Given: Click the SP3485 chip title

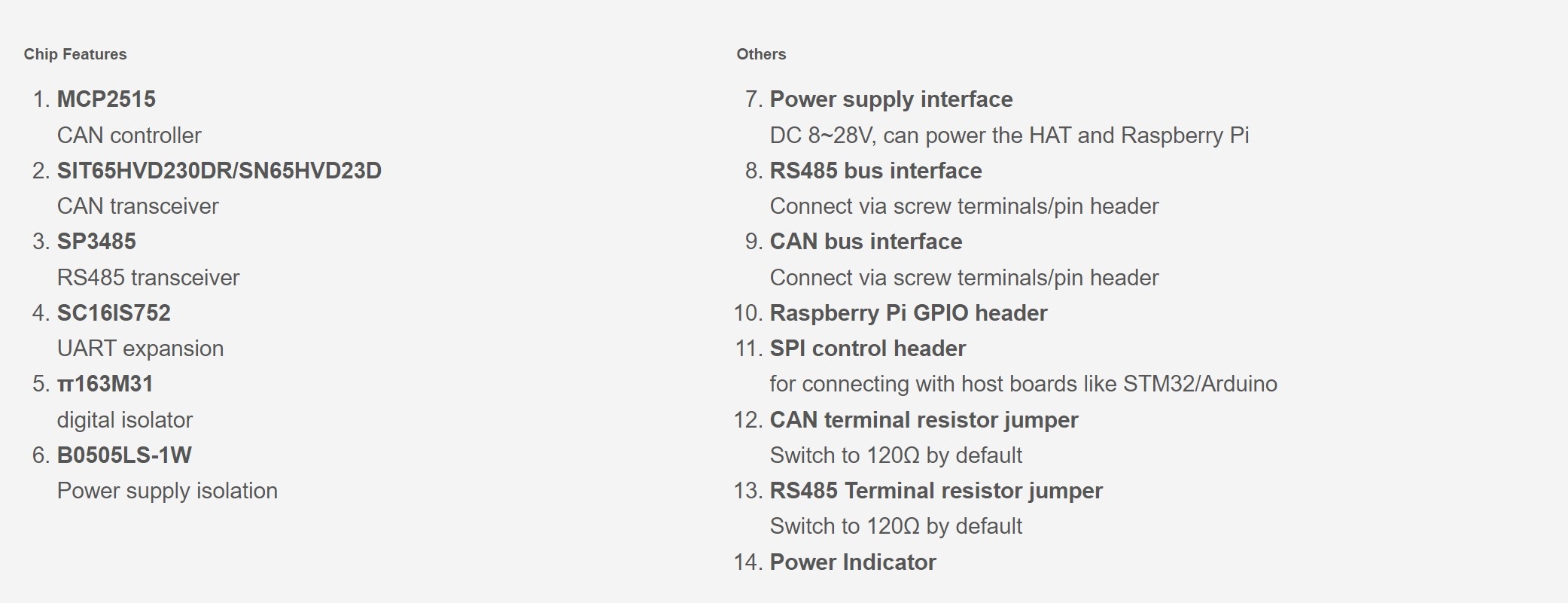Looking at the screenshot, I should click(96, 242).
